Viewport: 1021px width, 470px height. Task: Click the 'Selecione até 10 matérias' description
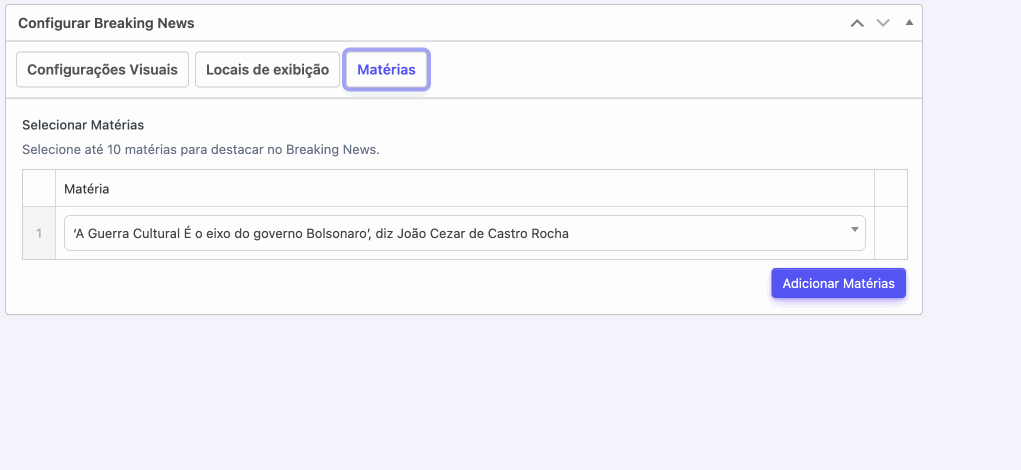201,150
